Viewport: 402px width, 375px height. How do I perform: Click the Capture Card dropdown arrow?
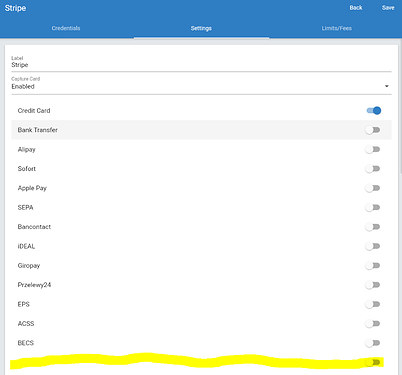point(387,86)
